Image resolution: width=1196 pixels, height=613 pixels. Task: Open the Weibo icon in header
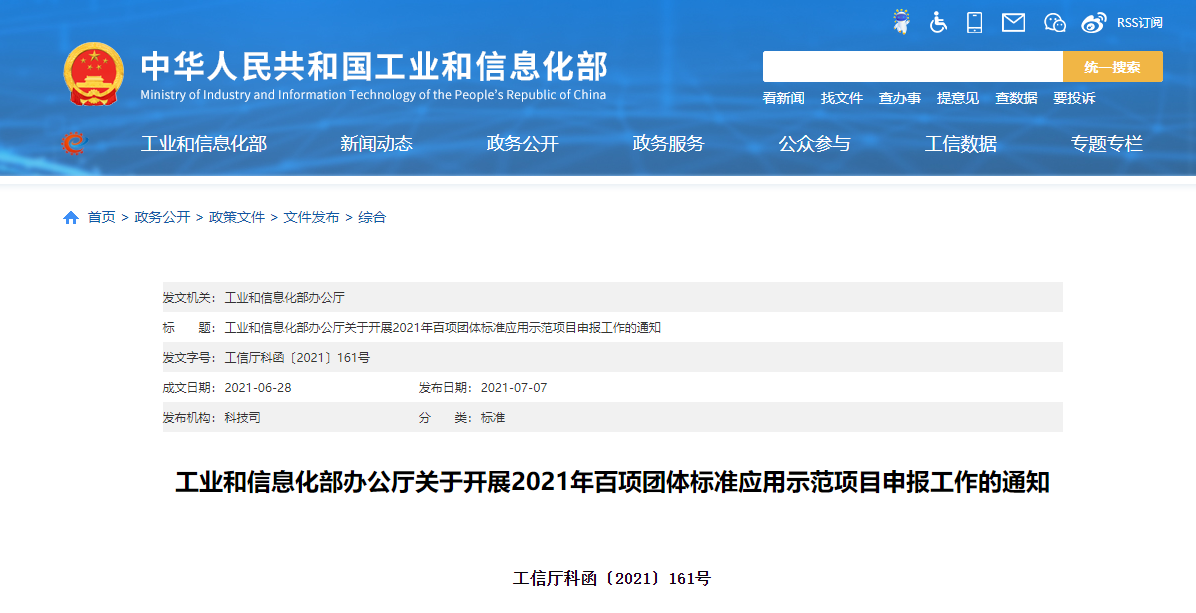pos(1094,22)
